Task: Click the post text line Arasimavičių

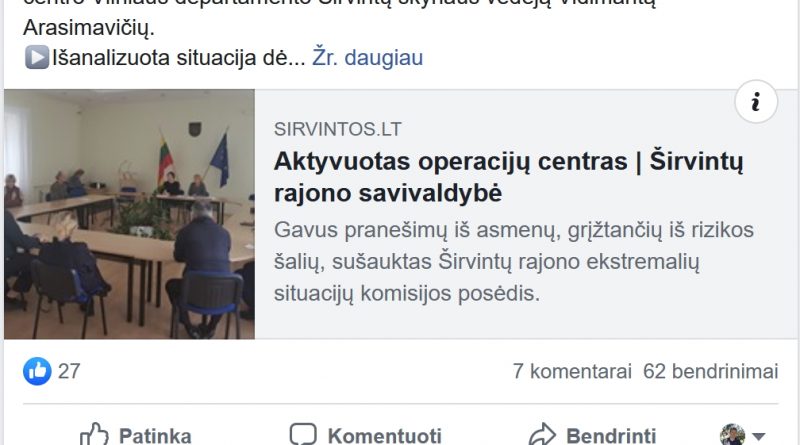Action: [89, 28]
